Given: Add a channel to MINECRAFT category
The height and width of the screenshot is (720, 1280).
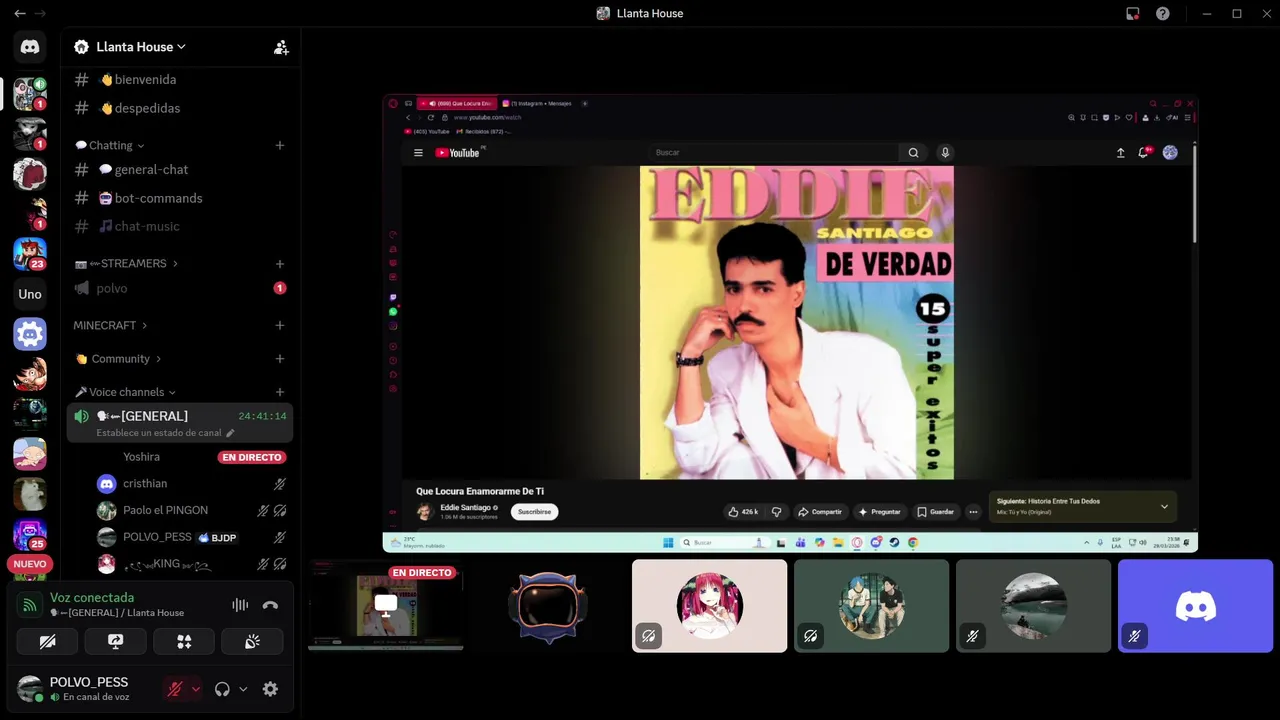Looking at the screenshot, I should [x=280, y=325].
